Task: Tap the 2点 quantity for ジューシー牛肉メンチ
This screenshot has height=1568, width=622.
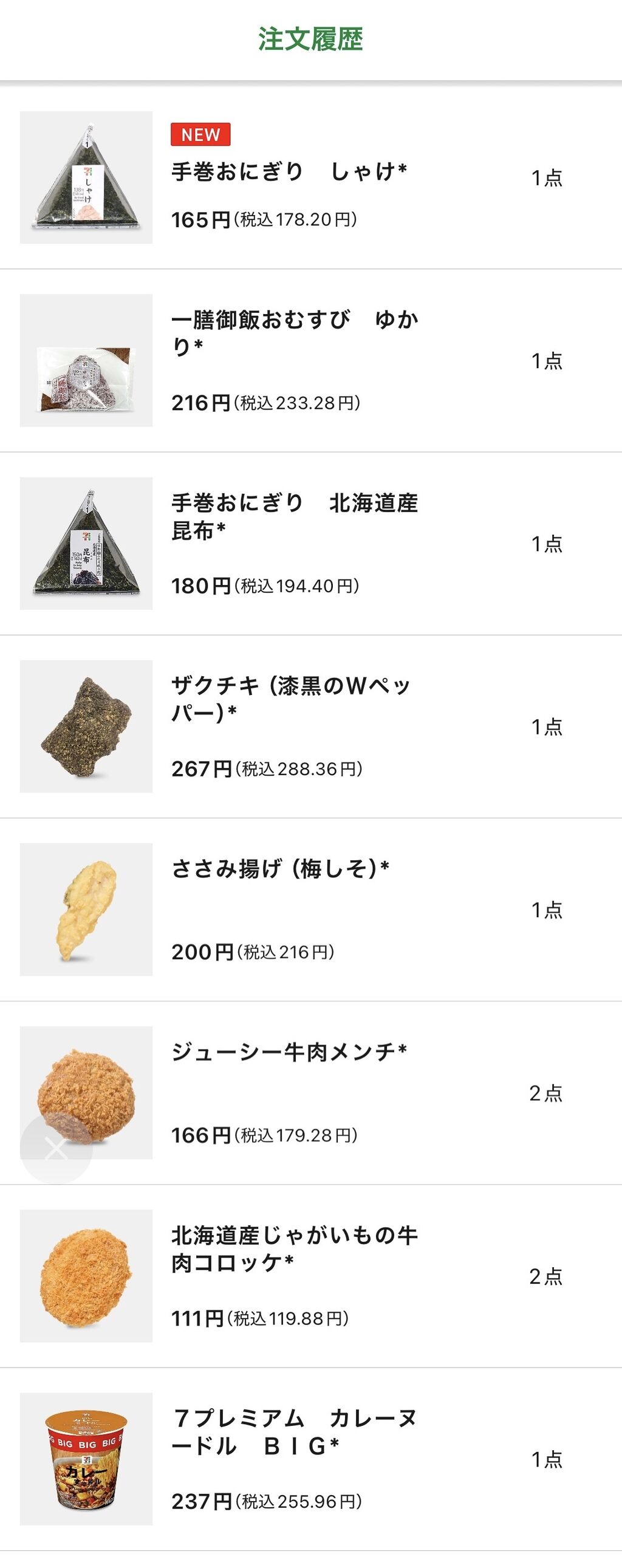Action: pyautogui.click(x=545, y=1093)
